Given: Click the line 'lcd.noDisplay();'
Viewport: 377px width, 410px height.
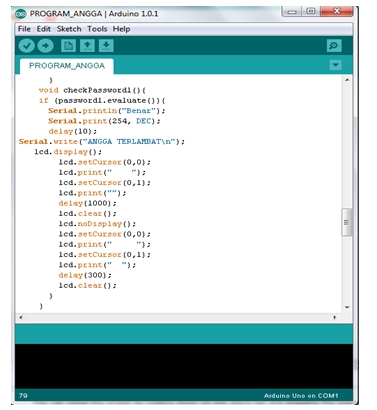Looking at the screenshot, I should (x=97, y=224).
